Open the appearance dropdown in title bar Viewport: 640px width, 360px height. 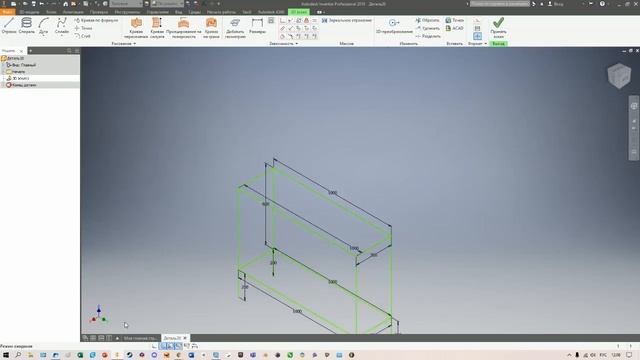[167, 4]
